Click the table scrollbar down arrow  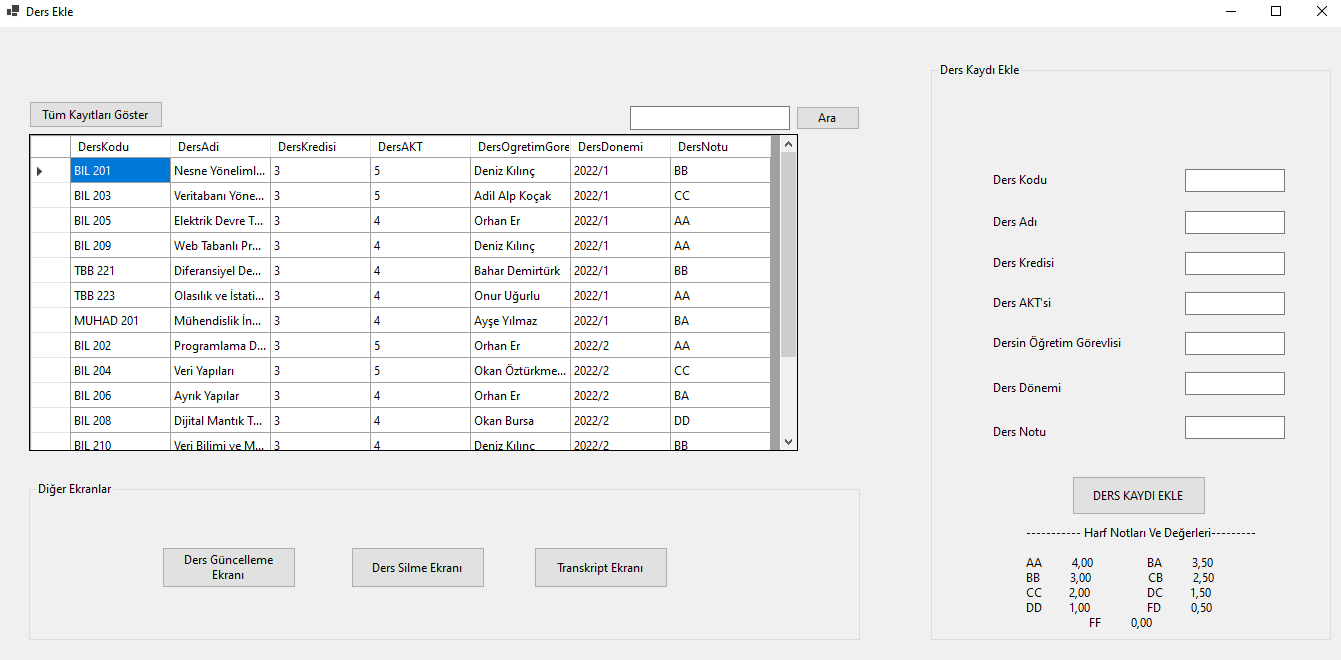788,441
